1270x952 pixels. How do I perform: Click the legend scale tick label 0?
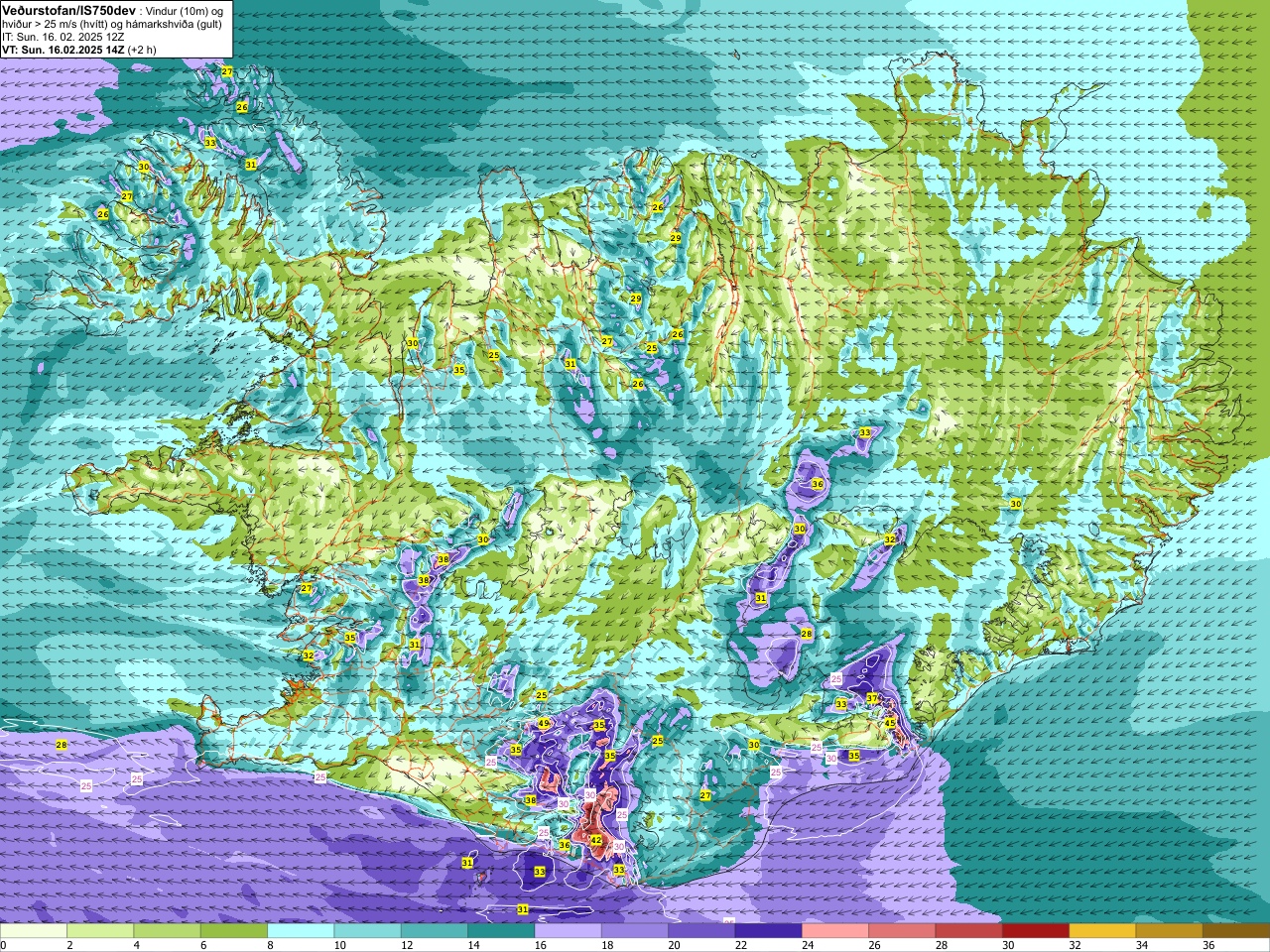[x=4, y=945]
